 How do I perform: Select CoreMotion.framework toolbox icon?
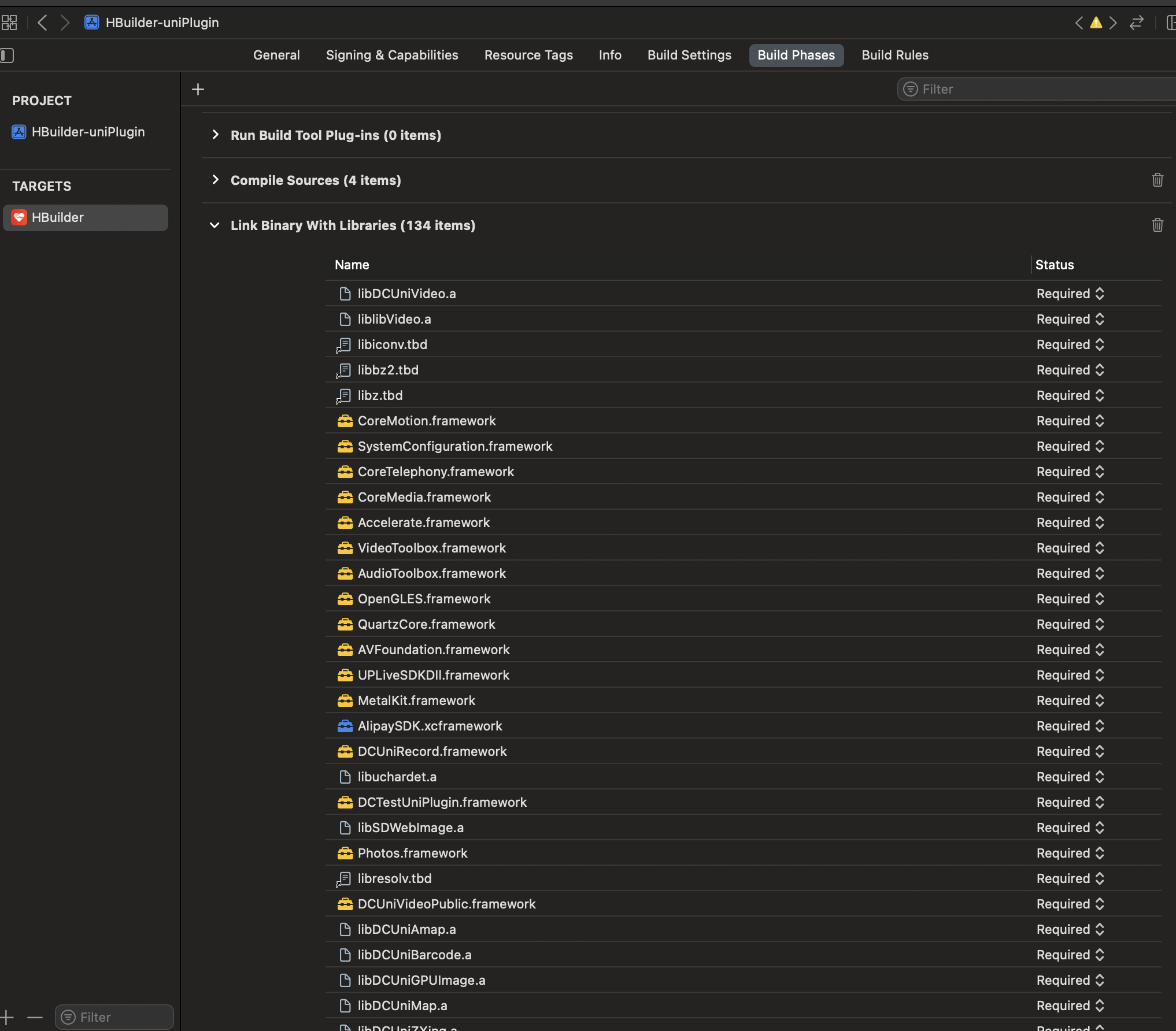[345, 421]
